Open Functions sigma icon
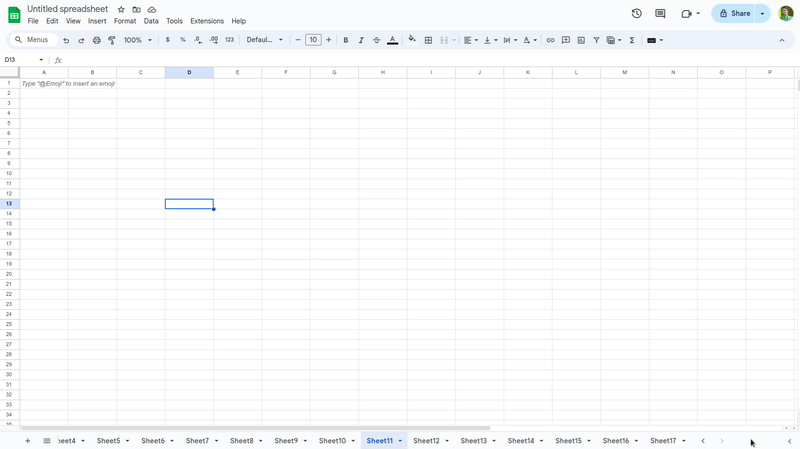Viewport: 800px width, 449px height. point(632,40)
